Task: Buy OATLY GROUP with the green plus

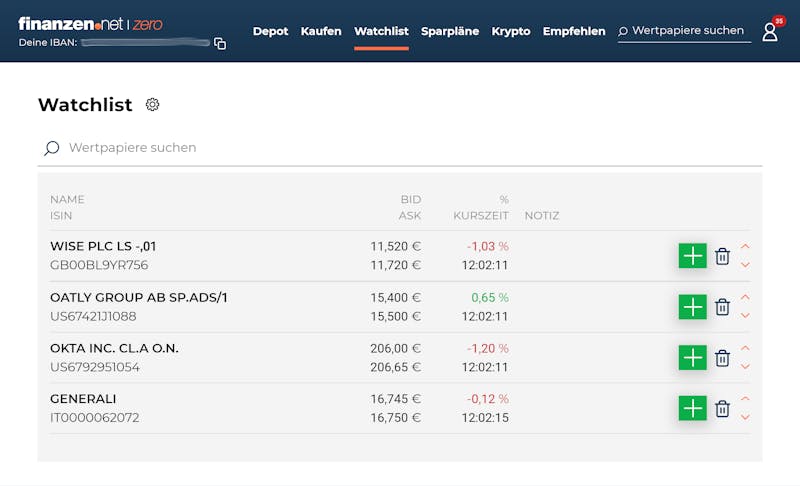Action: (692, 307)
